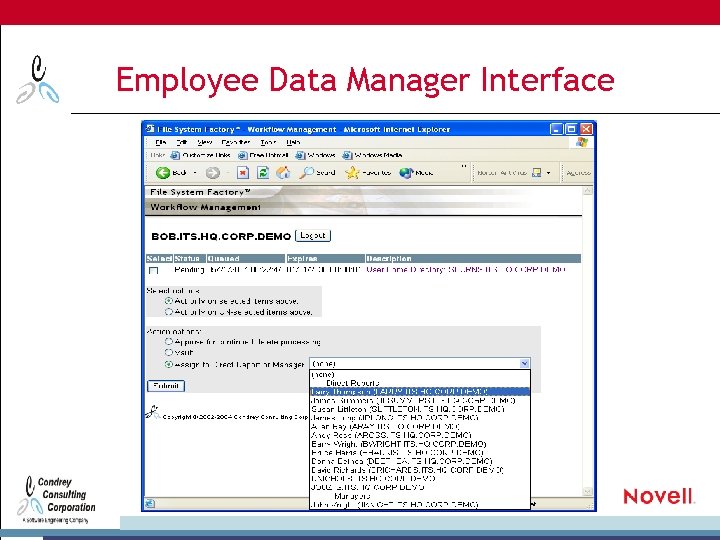The height and width of the screenshot is (540, 720).
Task: Open the View menu
Action: coord(205,142)
